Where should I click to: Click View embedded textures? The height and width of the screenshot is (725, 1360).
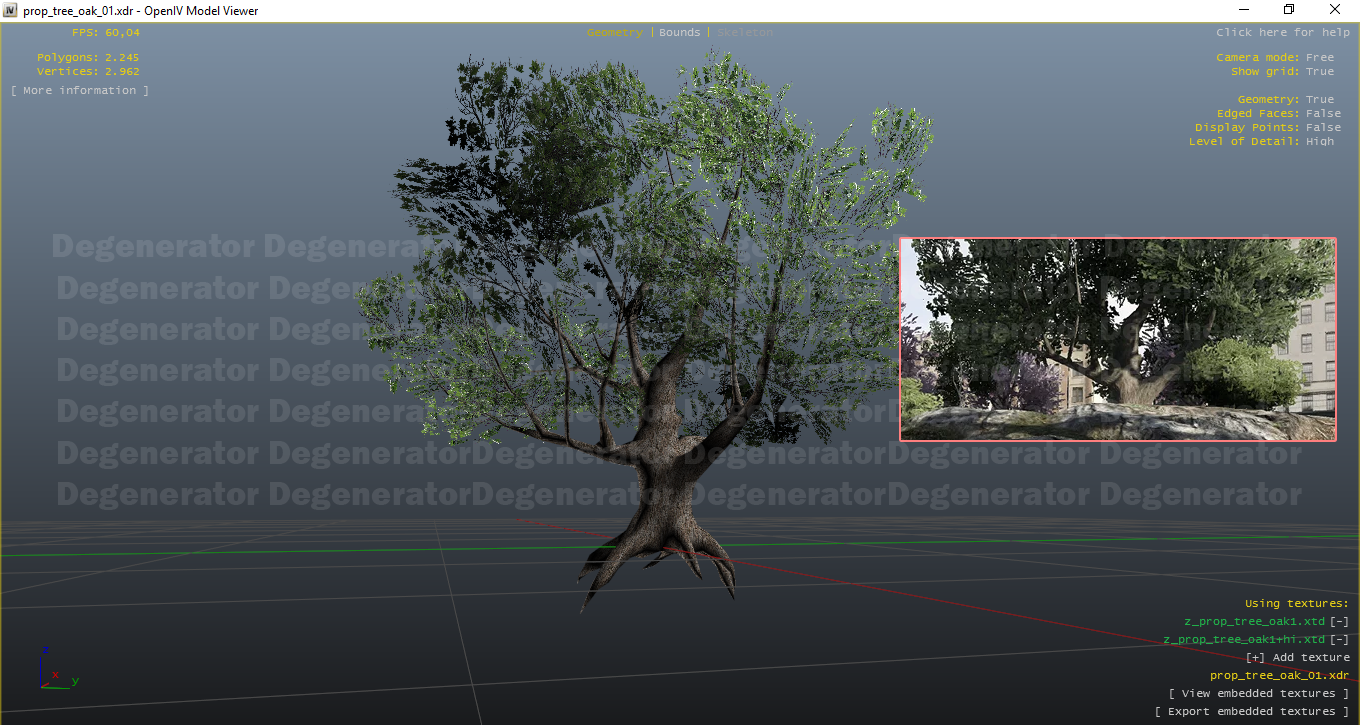tap(1259, 694)
